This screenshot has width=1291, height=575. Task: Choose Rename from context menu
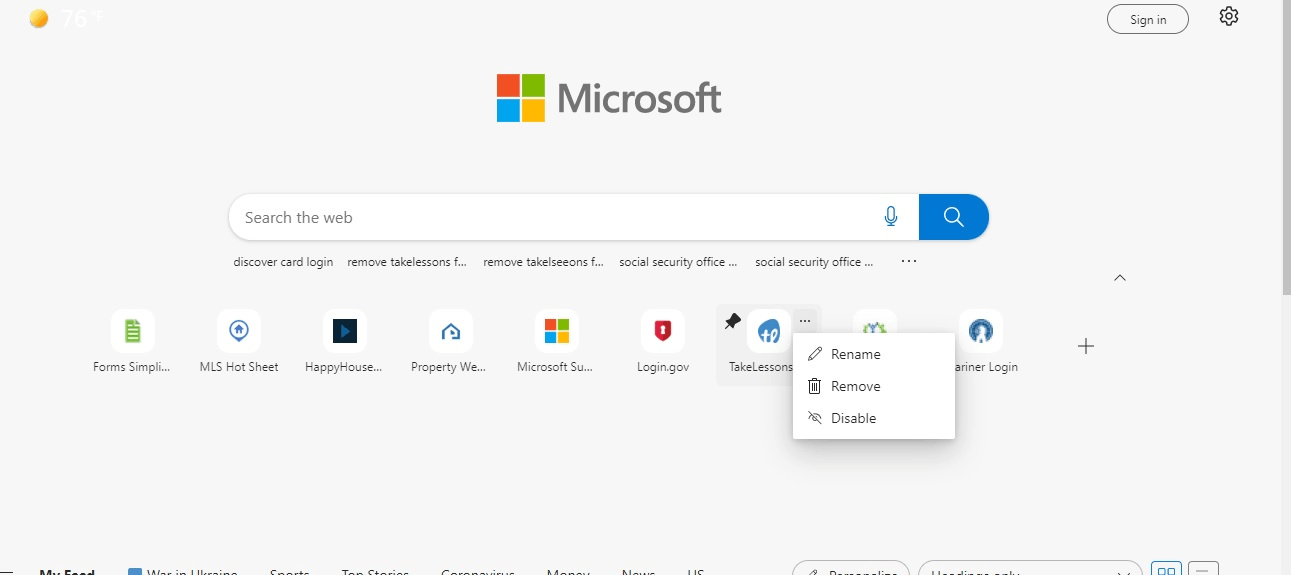874,354
